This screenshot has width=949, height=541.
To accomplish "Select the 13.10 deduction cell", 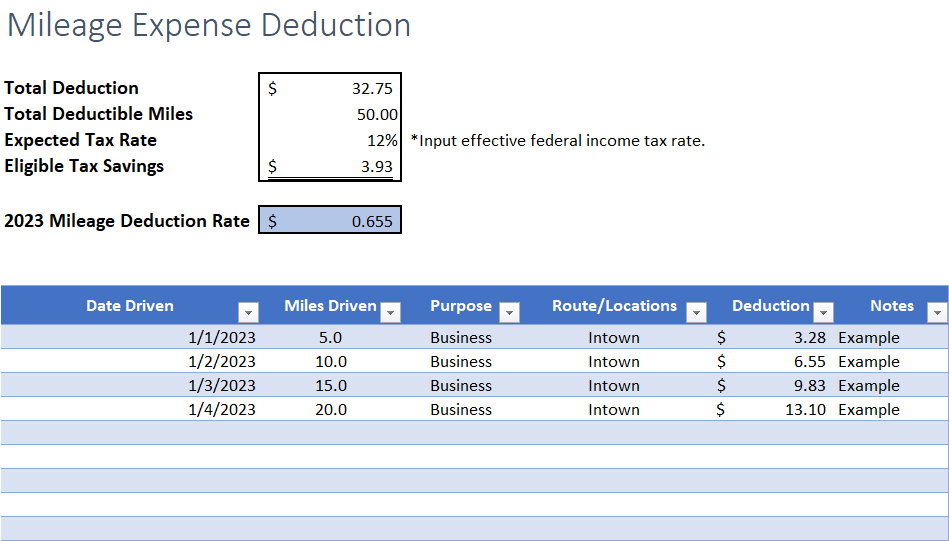I will pos(772,409).
